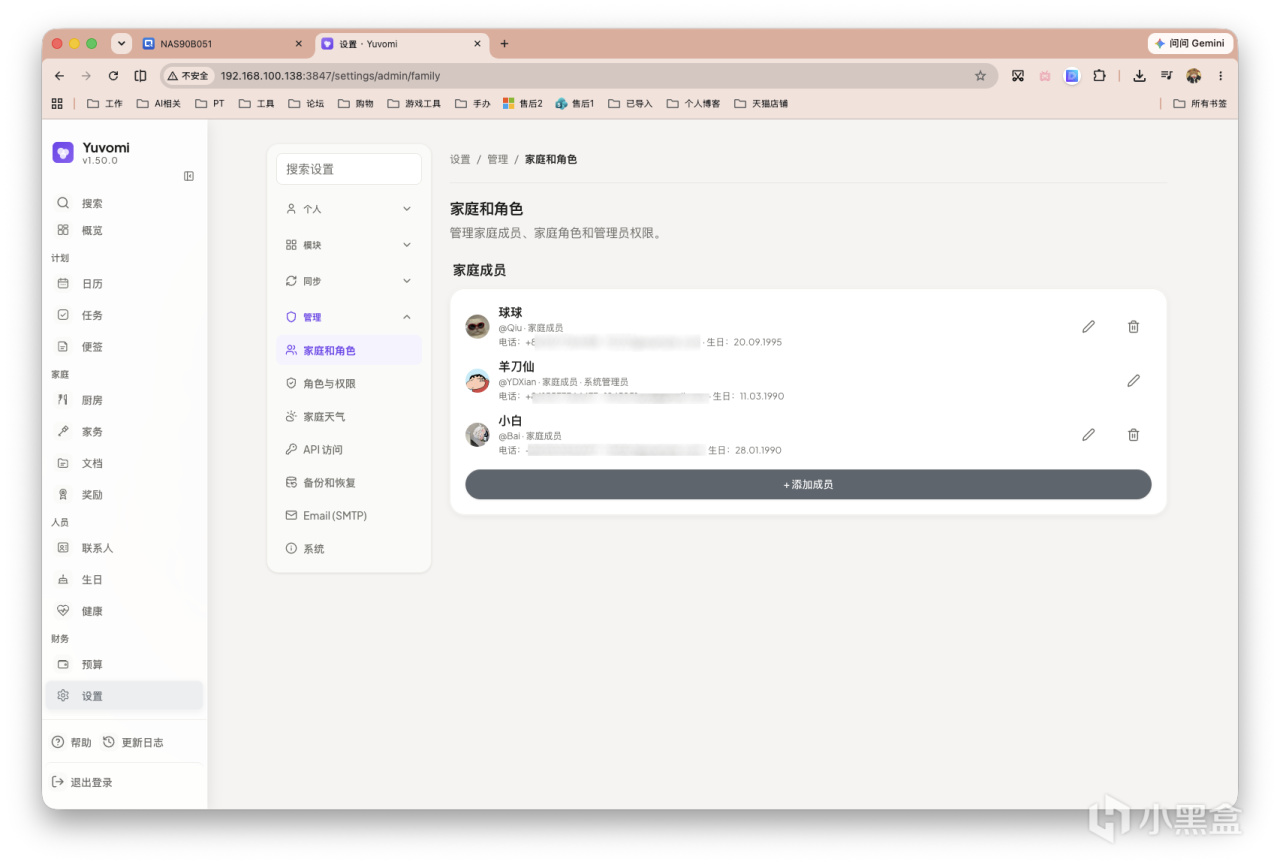
Task: Click the address bar URL
Action: 330,76
